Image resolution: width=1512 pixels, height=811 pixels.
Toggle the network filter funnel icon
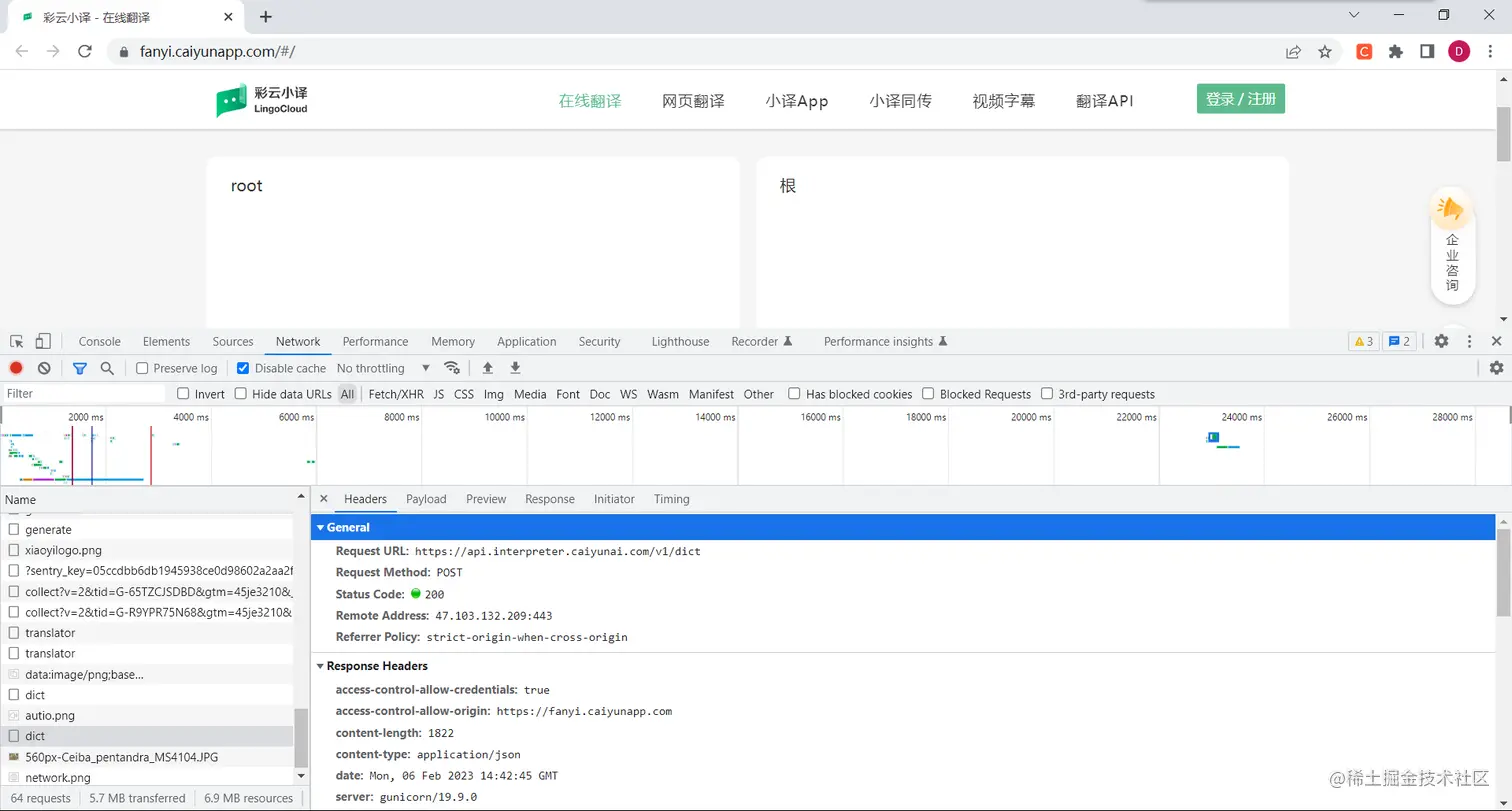(x=80, y=368)
